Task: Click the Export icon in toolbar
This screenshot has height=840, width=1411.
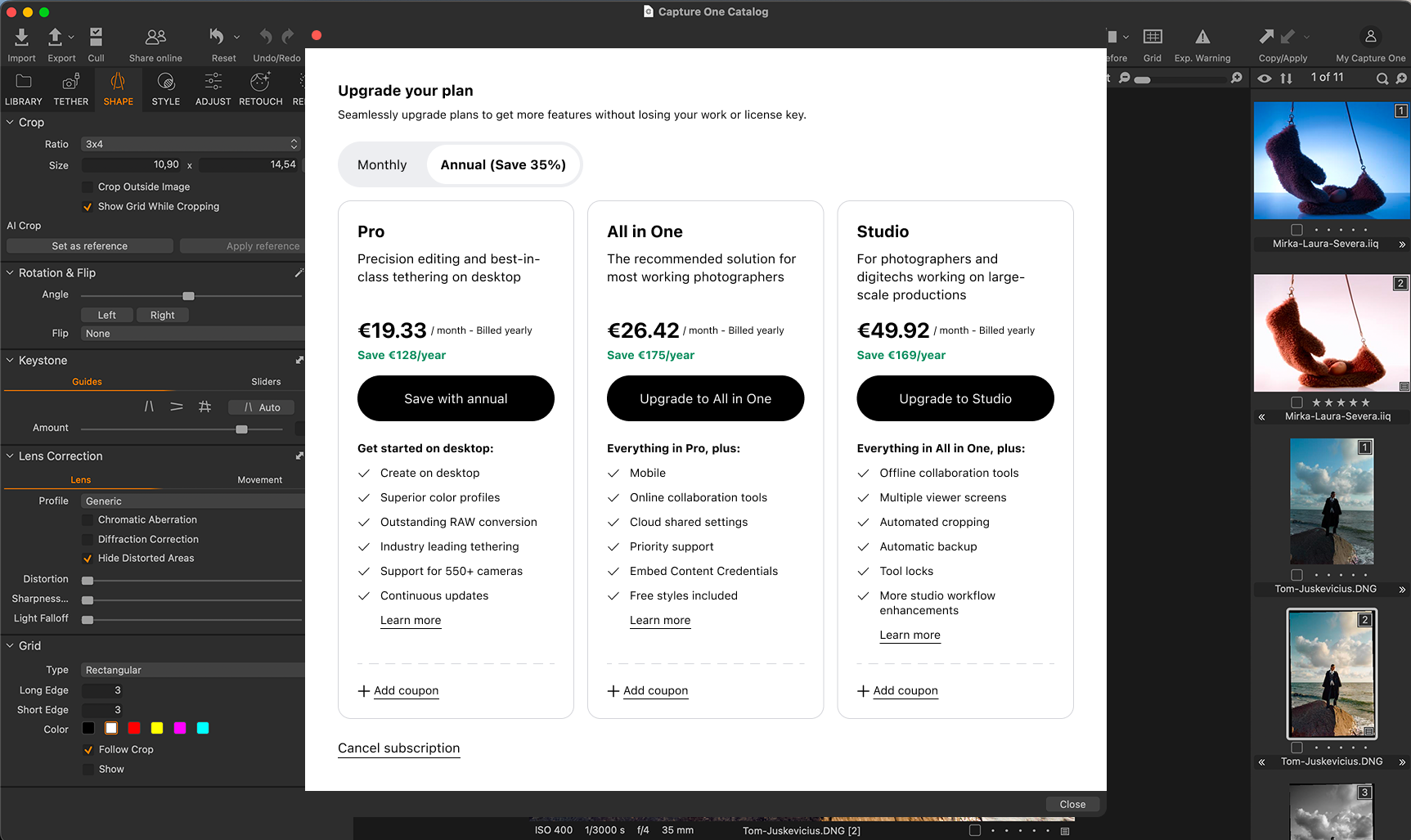Action: [x=55, y=37]
